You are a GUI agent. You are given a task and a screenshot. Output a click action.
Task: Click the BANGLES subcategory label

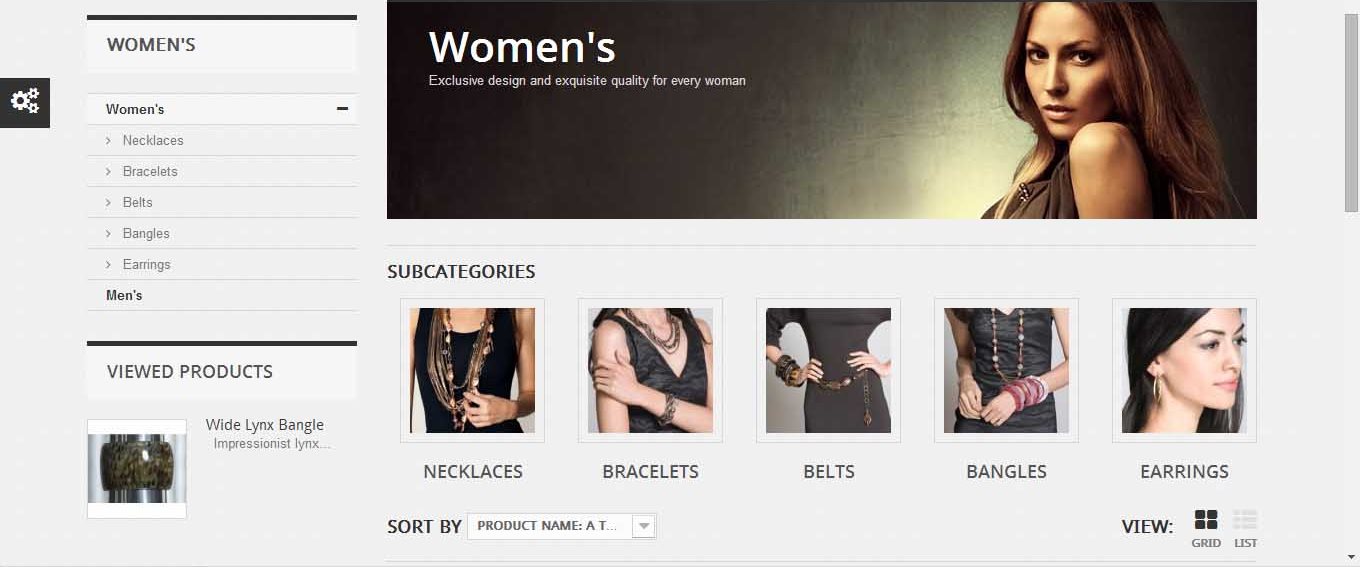click(x=1006, y=472)
